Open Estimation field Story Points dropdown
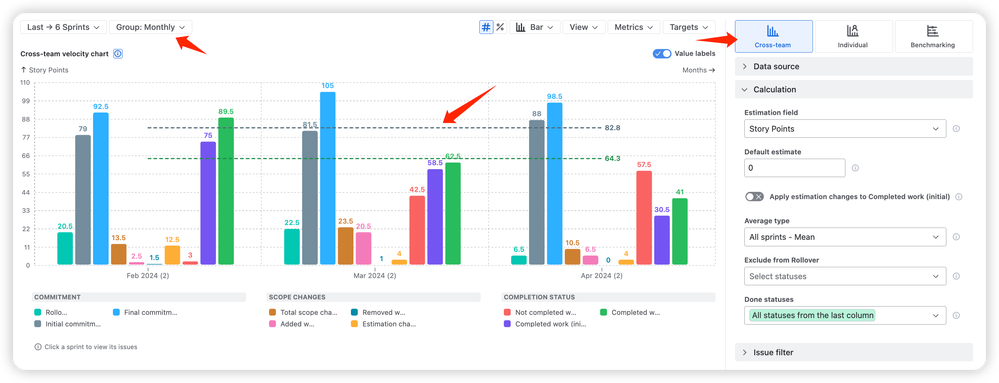Screen dimensions: 999x383 coord(845,129)
